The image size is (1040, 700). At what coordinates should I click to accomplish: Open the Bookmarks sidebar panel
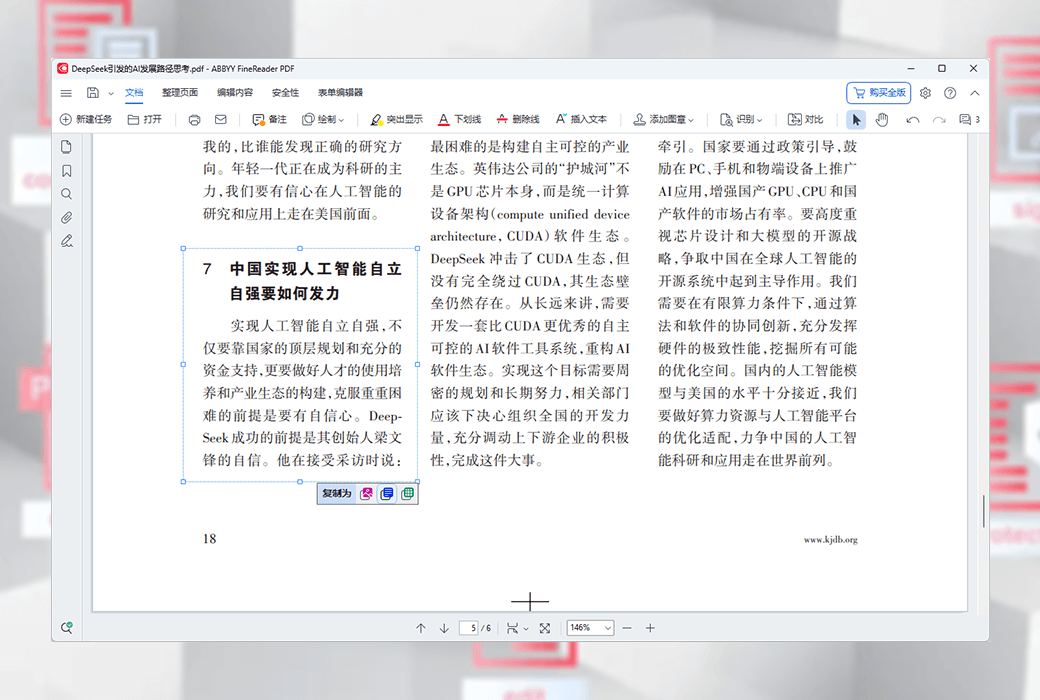67,171
